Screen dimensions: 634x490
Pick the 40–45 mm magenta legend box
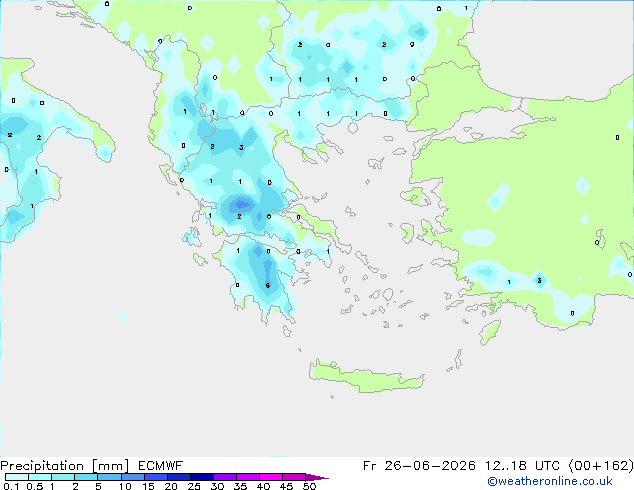(x=271, y=477)
